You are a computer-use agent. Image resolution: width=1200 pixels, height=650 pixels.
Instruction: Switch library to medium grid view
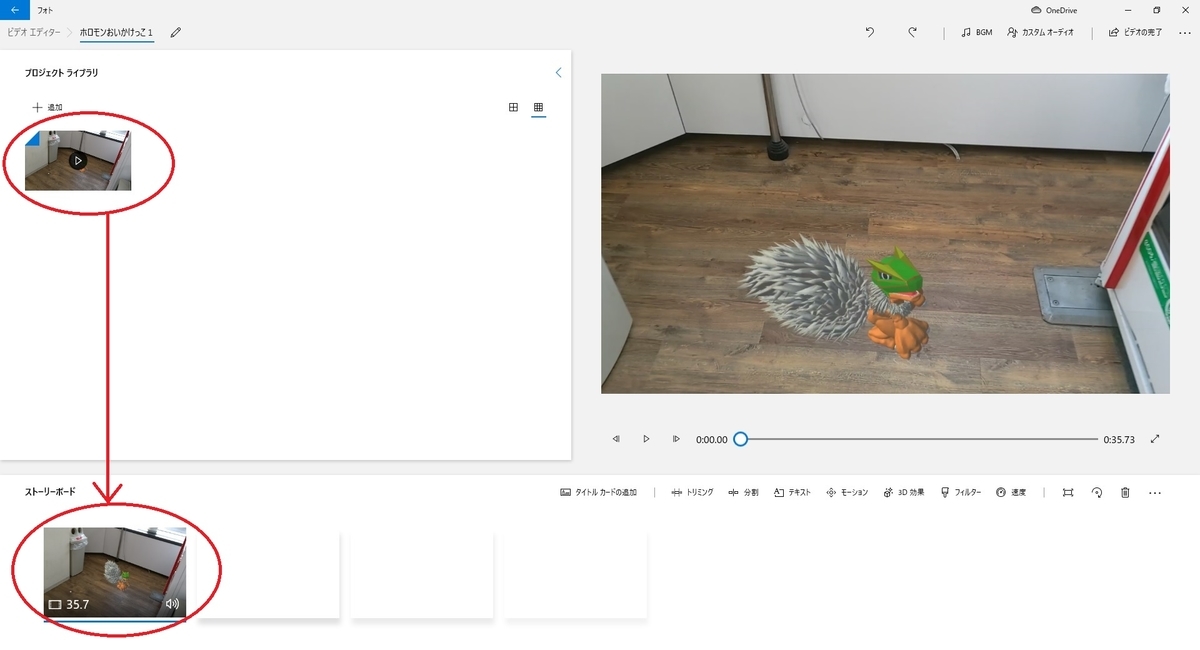tap(513, 107)
